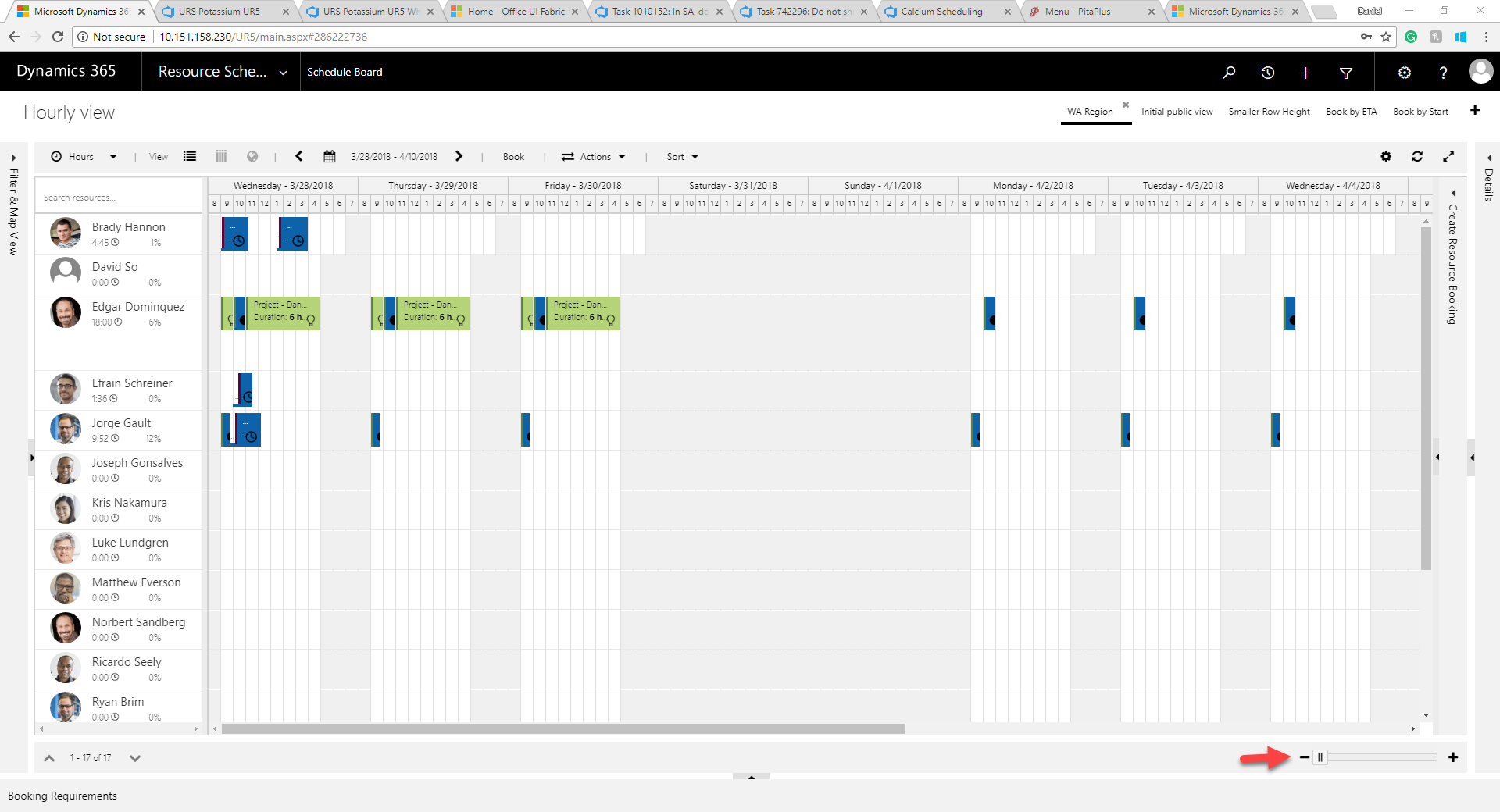Select the Book by ETA tab
Screen dimensions: 1500x812
[1351, 112]
